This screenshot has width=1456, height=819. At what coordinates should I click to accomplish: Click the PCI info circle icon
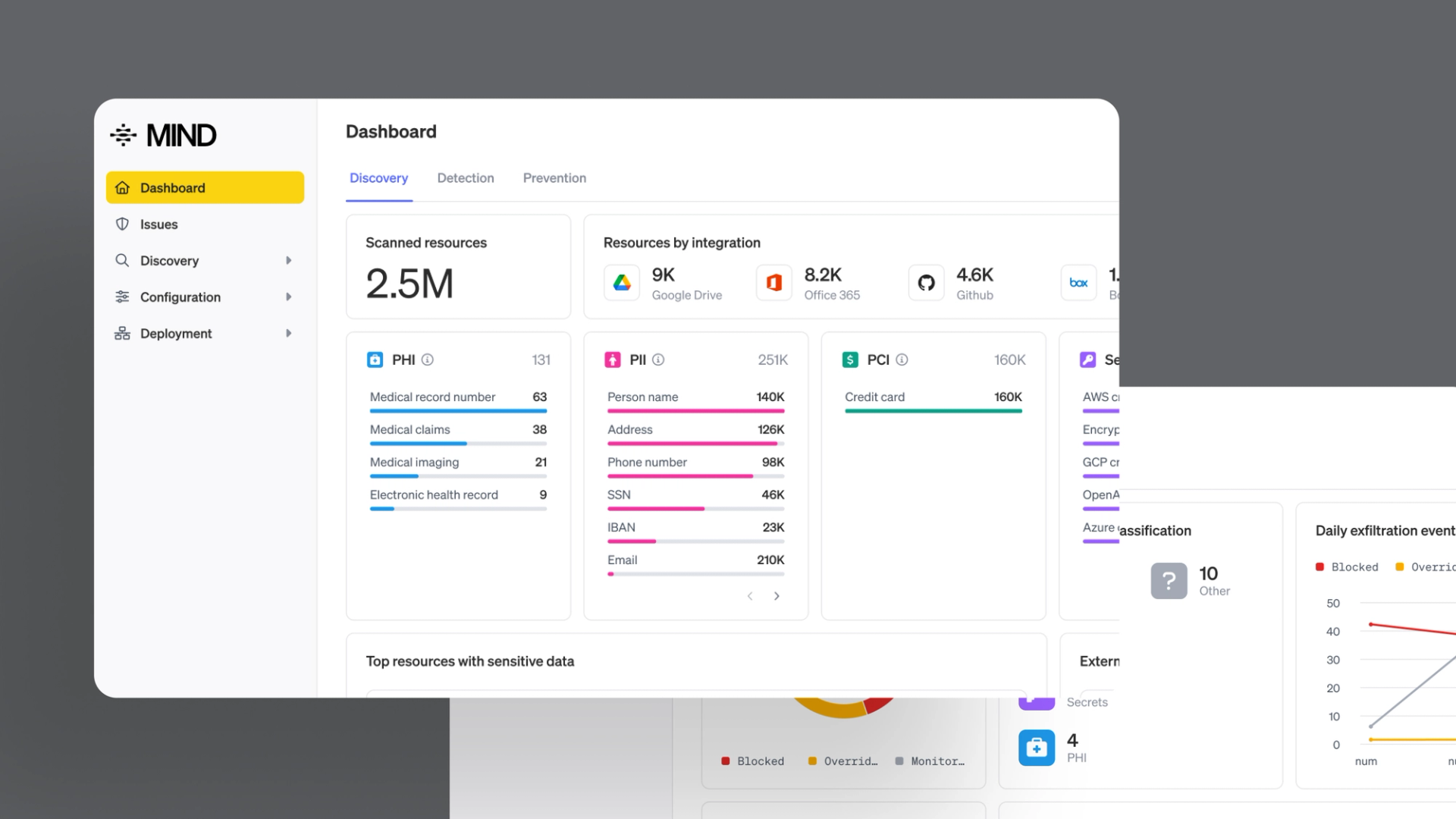click(902, 359)
